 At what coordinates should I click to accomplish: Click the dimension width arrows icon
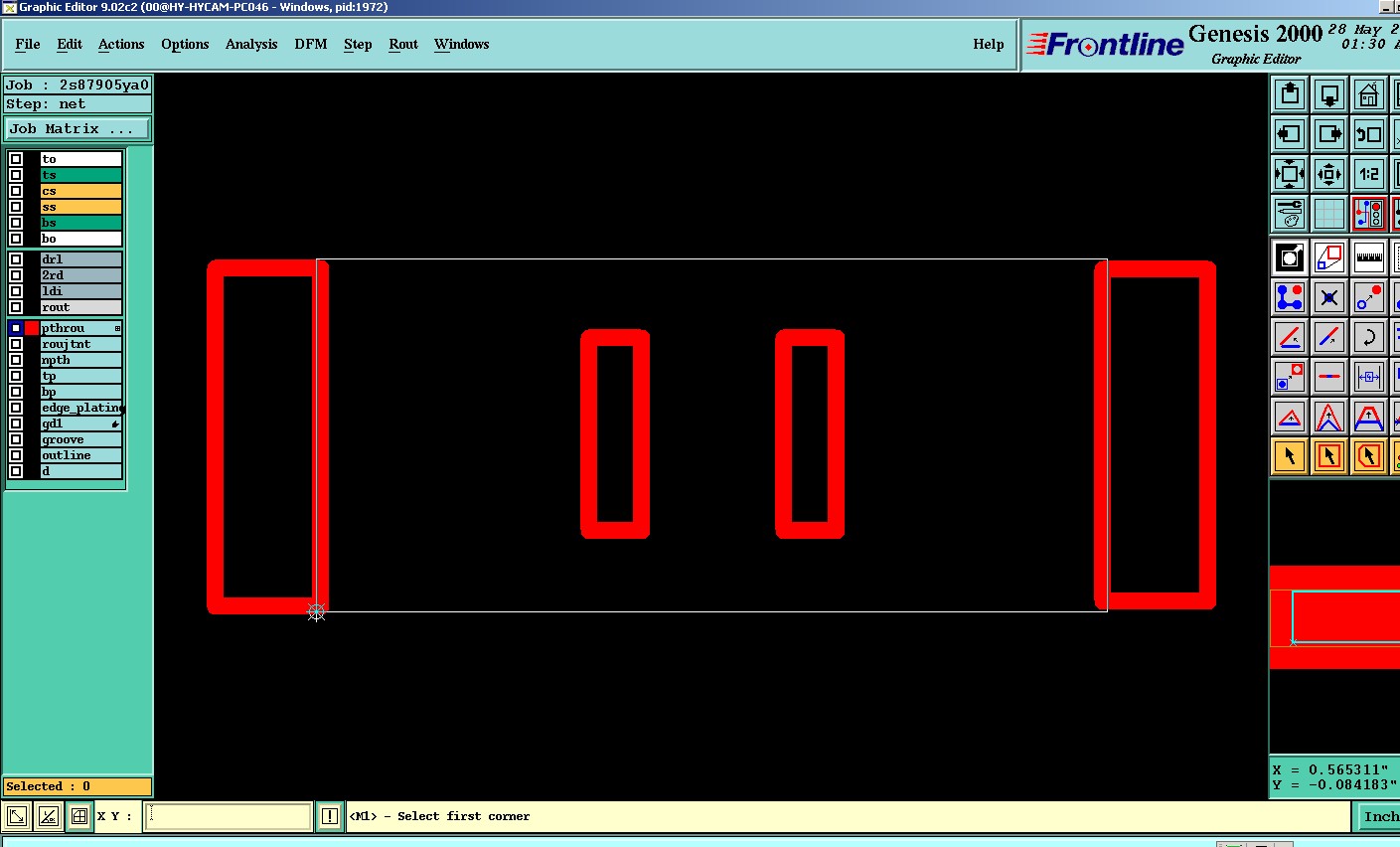tap(1369, 377)
